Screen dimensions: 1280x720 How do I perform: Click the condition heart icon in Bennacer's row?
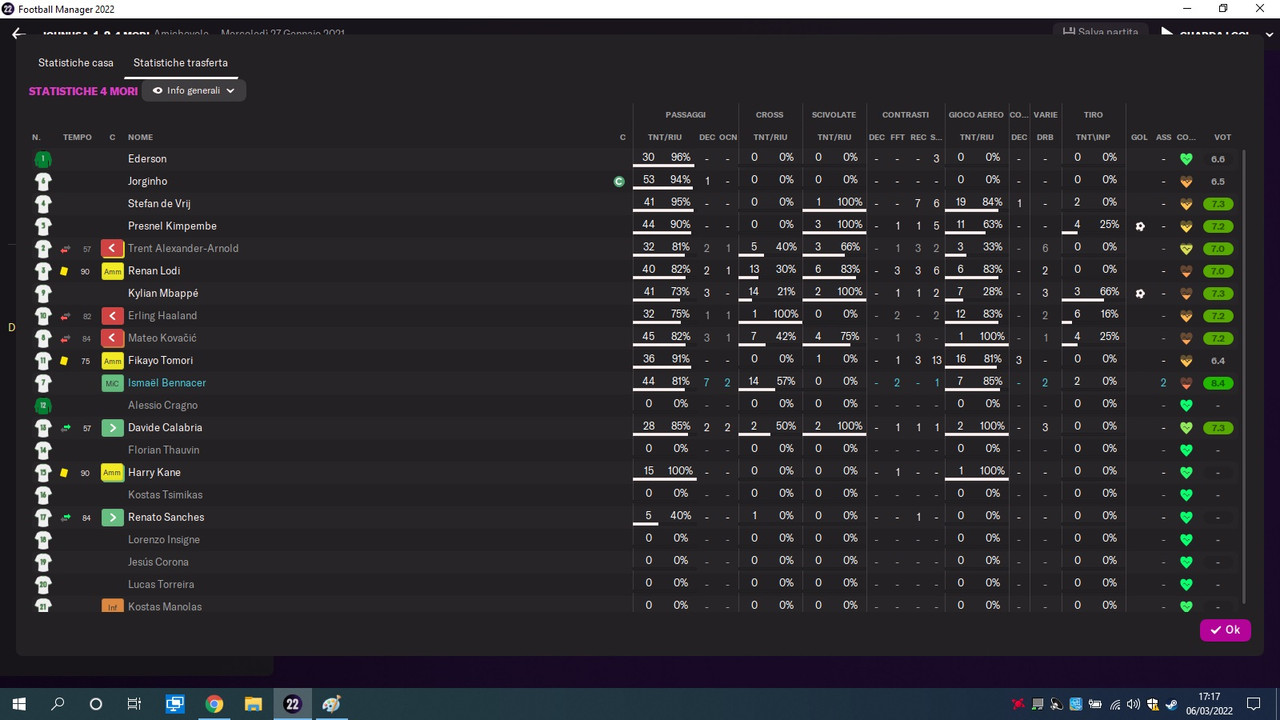coord(1187,383)
